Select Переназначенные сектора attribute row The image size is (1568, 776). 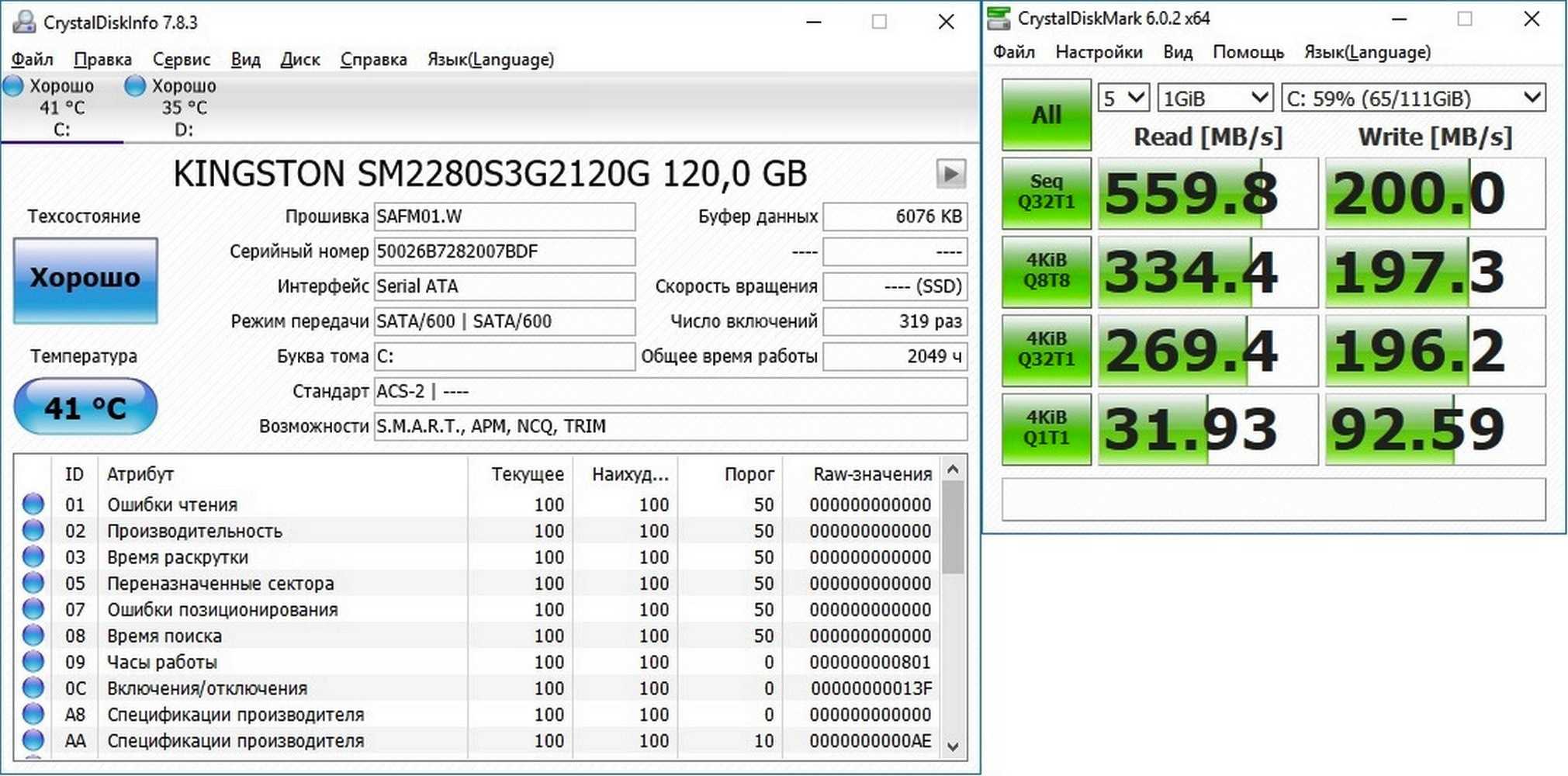click(x=477, y=583)
